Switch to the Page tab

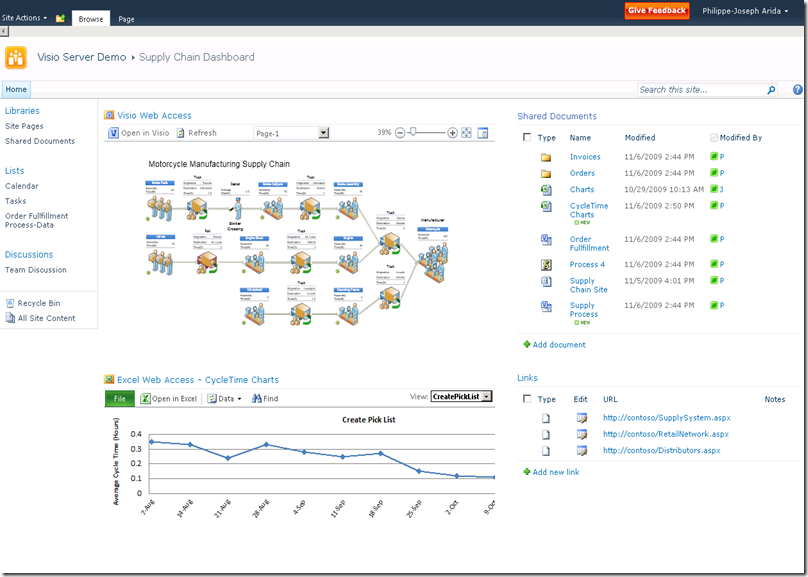click(x=126, y=17)
